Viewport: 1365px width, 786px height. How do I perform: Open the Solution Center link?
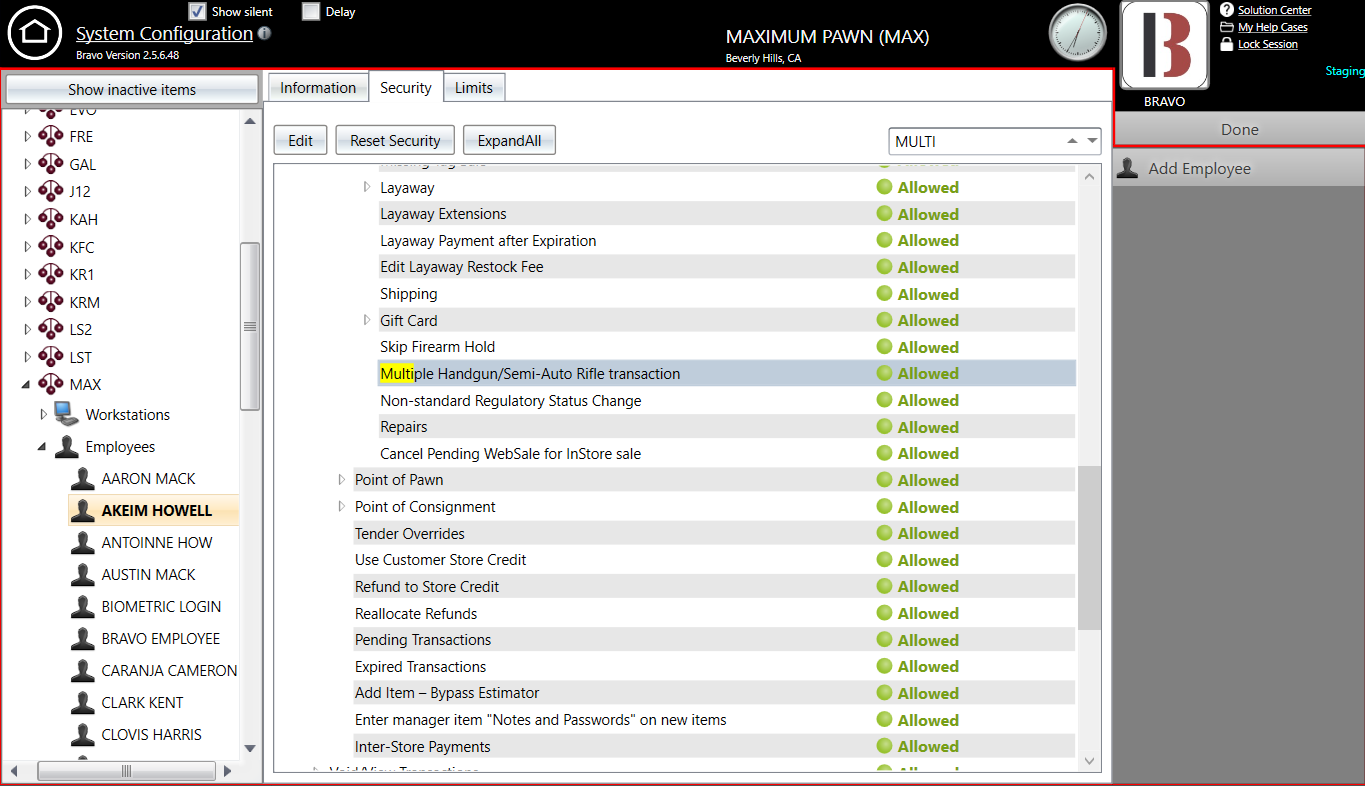pos(1274,10)
